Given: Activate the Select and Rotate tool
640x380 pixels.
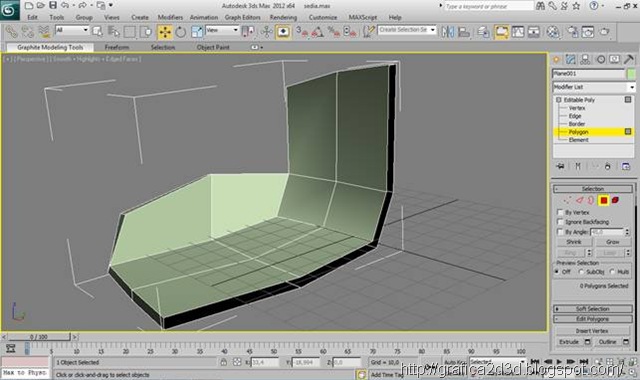Looking at the screenshot, I should tap(181, 32).
